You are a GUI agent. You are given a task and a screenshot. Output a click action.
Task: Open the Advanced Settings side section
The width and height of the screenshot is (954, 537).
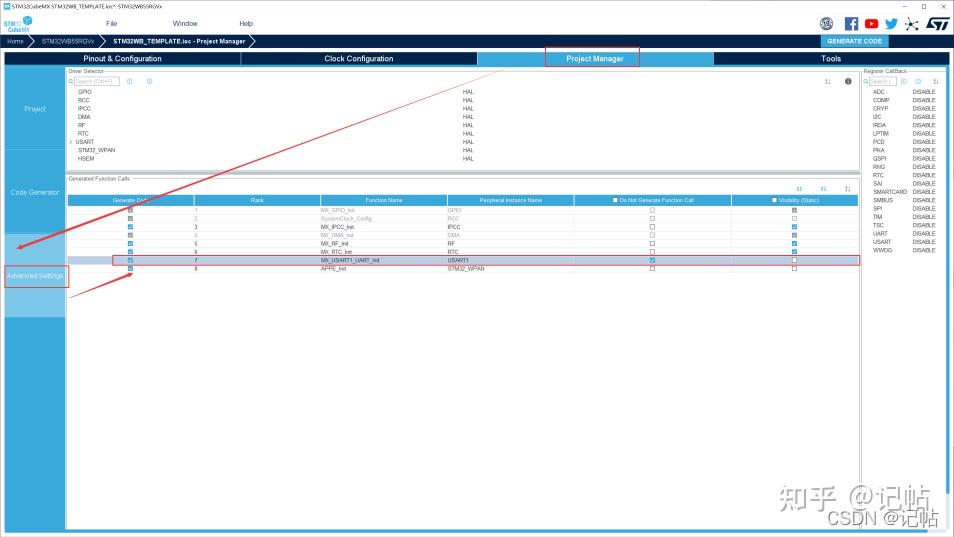pos(35,275)
